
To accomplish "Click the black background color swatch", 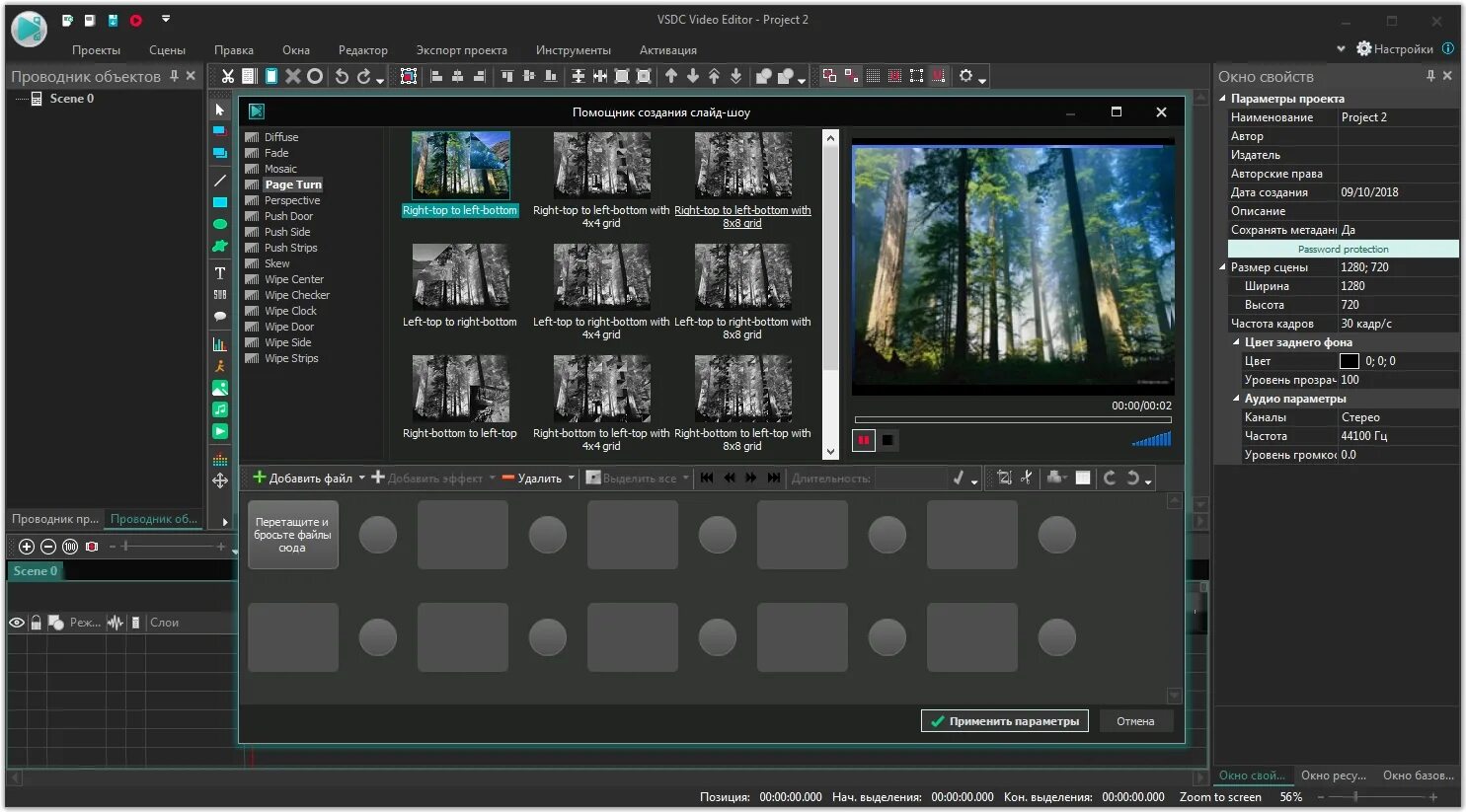I will [1349, 361].
